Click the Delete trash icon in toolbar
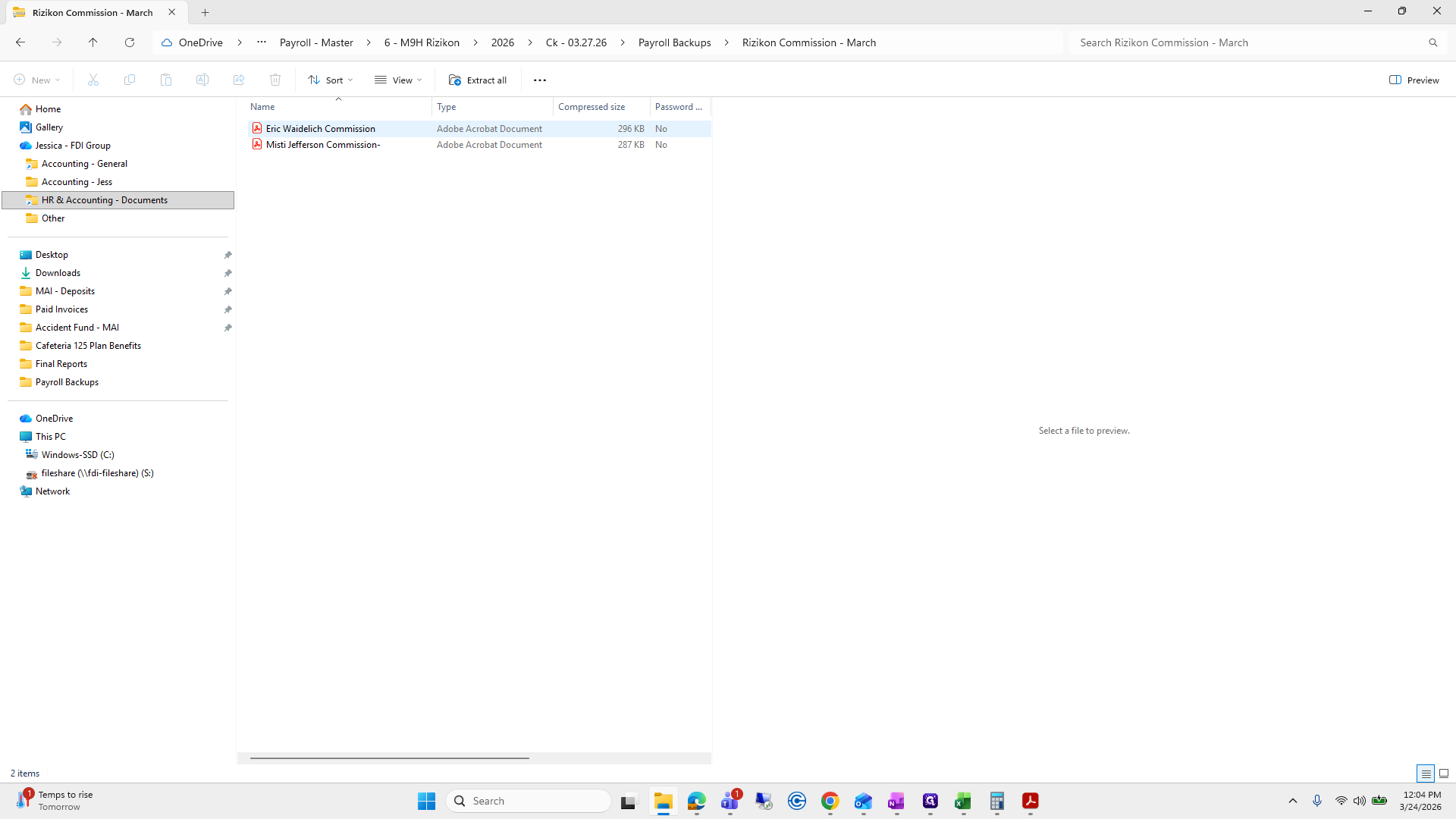The height and width of the screenshot is (819, 1456). pyautogui.click(x=275, y=80)
